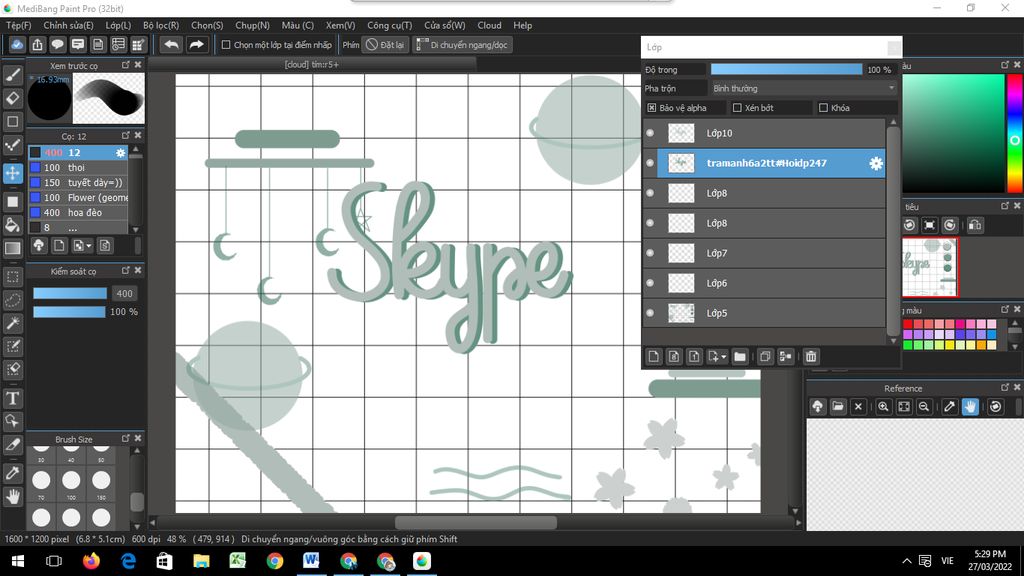1024x576 pixels.
Task: Open the Tệp(F) menu
Action: coord(18,25)
